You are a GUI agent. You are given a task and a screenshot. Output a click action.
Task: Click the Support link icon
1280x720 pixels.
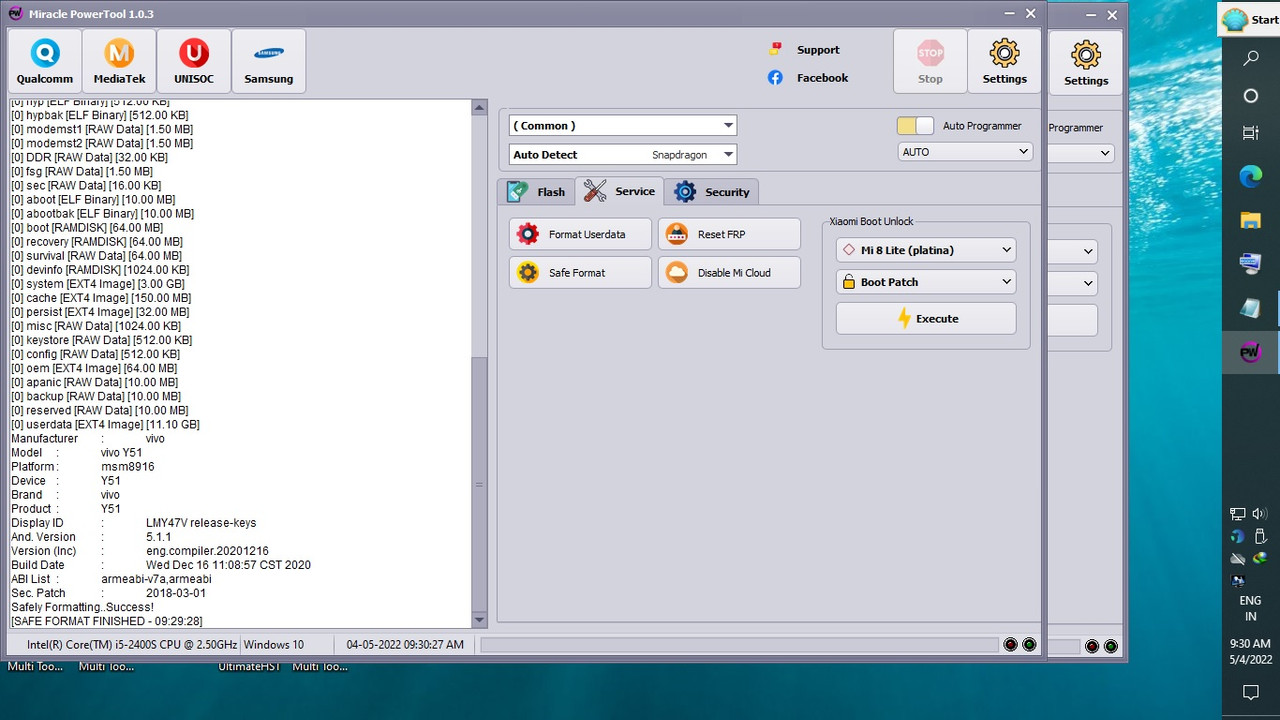[x=775, y=49]
